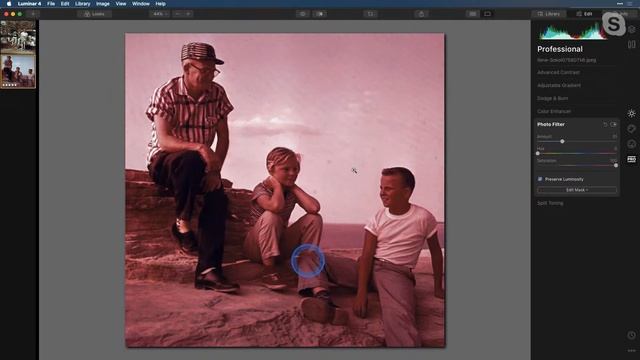Viewport: 640px width, 360px height.
Task: Expand the Dodge & Burn tool
Action: tap(552, 98)
